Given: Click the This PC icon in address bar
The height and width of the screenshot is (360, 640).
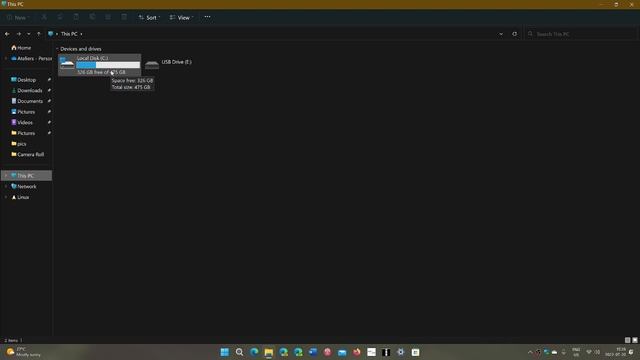Looking at the screenshot, I should click(x=51, y=34).
